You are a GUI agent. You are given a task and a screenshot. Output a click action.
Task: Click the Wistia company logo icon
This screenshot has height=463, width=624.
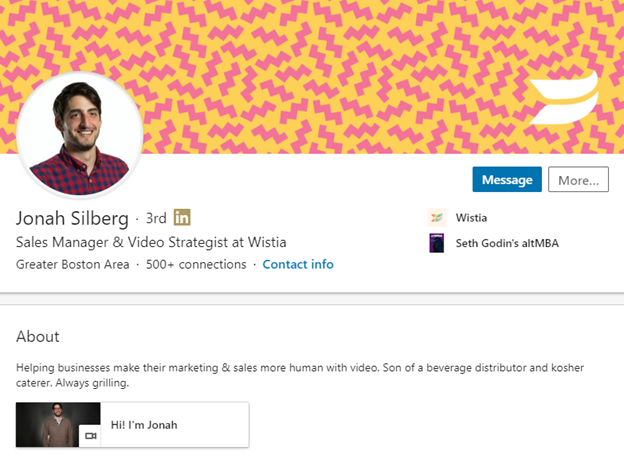pos(436,217)
